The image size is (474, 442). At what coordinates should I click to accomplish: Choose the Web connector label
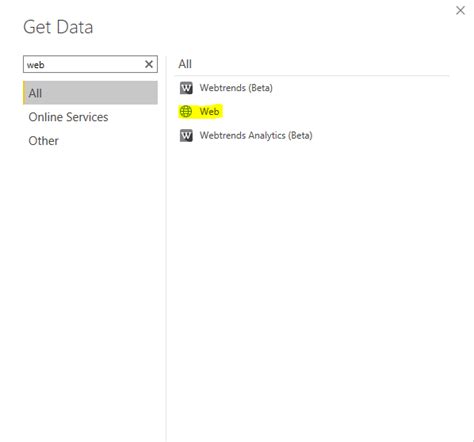(x=209, y=111)
